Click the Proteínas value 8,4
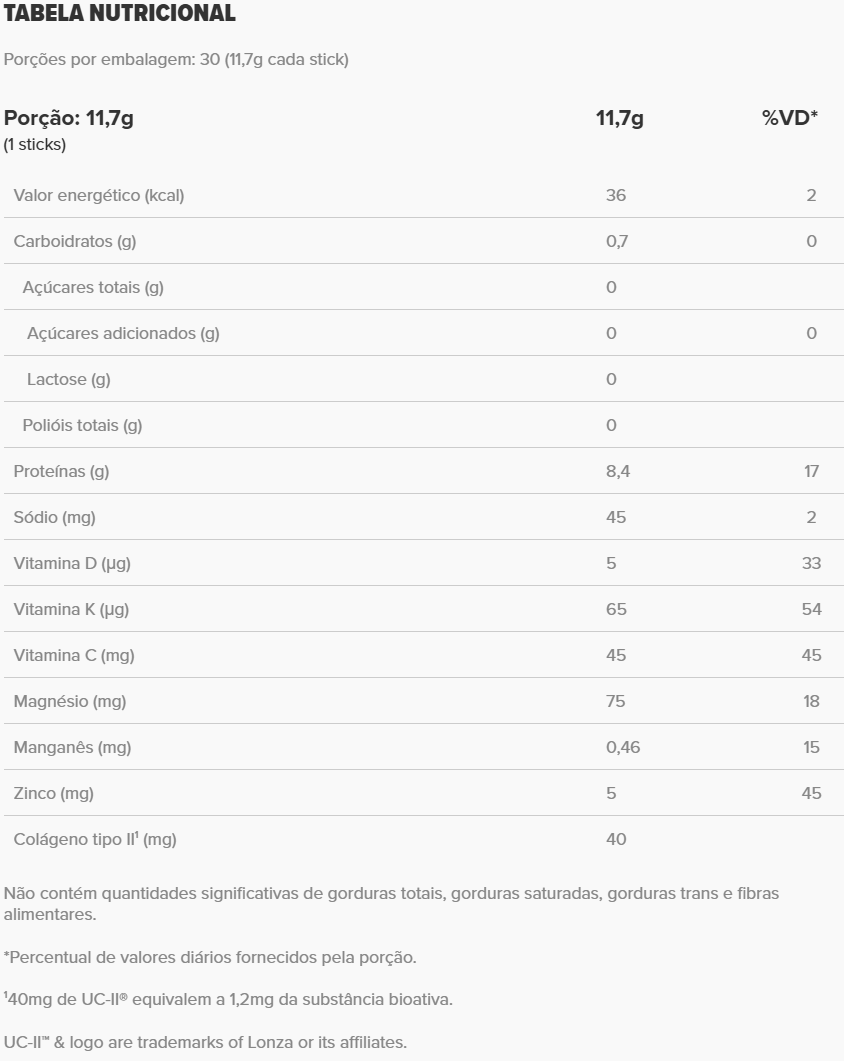Image resolution: width=844 pixels, height=1061 pixels. click(x=618, y=471)
